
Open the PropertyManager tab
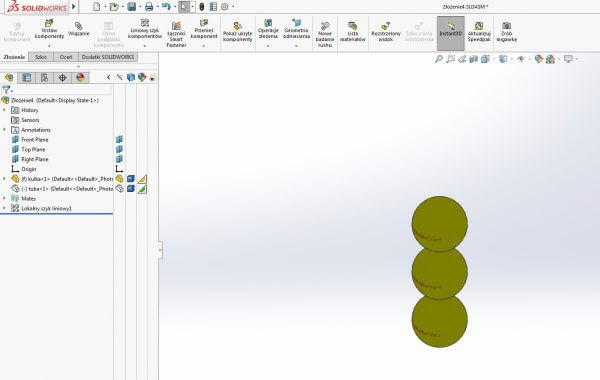tap(26, 78)
